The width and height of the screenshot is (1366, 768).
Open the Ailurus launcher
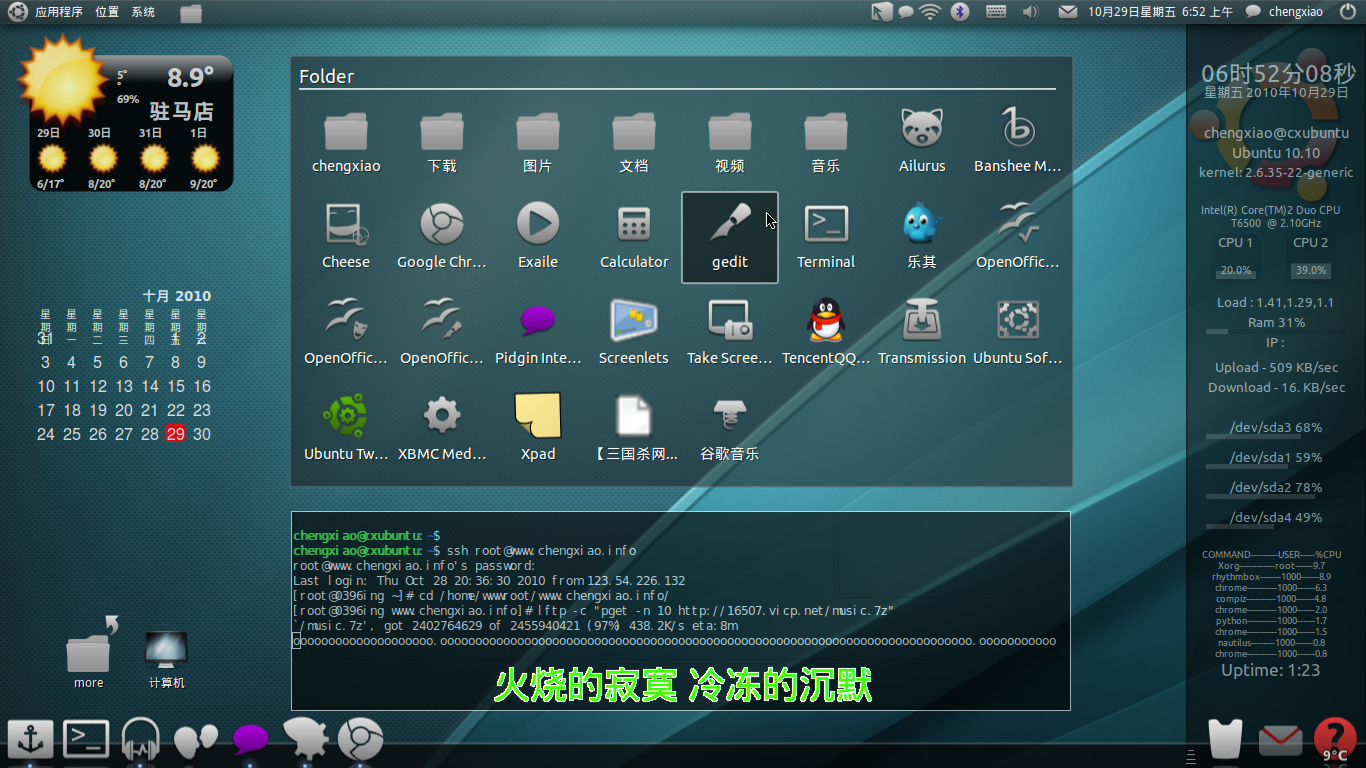pos(922,142)
